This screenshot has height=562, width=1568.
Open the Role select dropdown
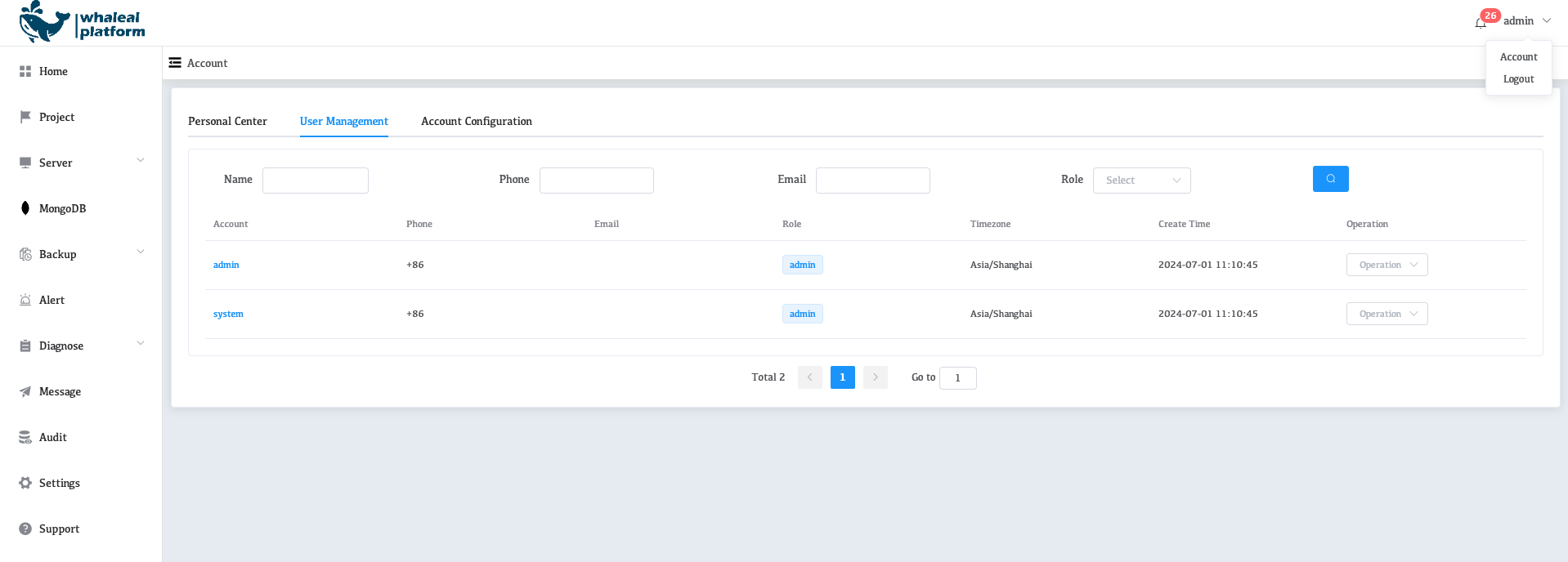[x=1141, y=181]
